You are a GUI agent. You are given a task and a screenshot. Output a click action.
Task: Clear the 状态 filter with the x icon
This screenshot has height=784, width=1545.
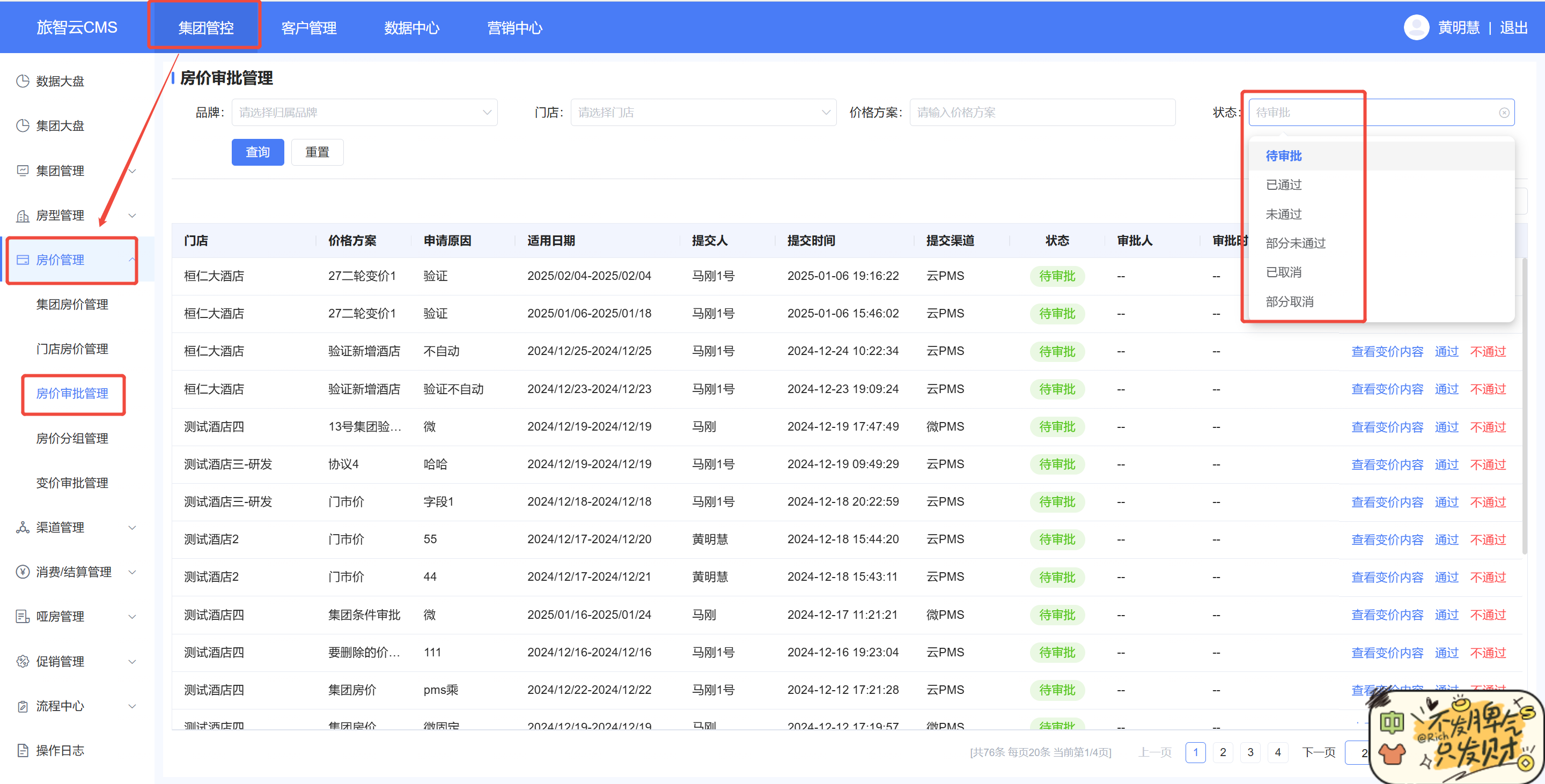1504,113
